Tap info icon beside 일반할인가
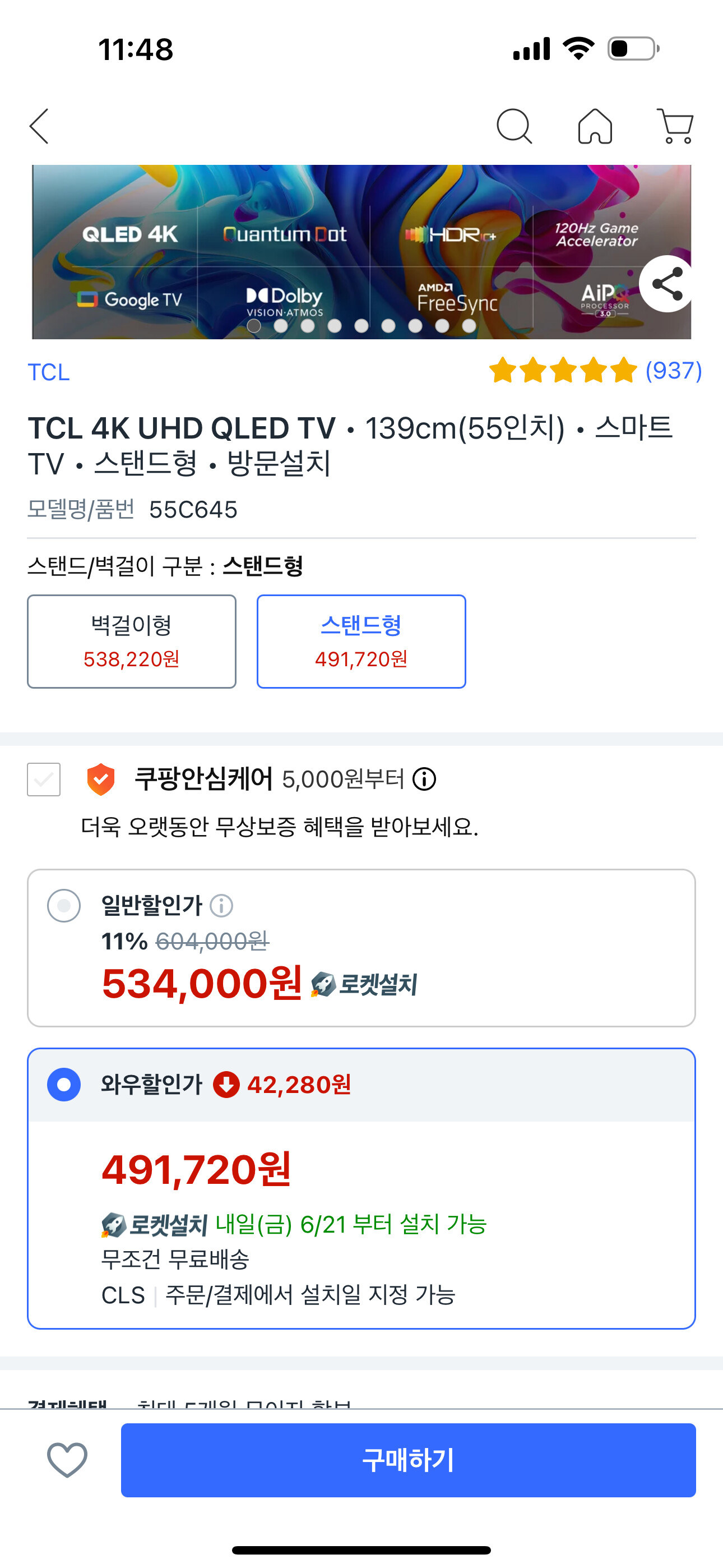Viewport: 723px width, 1568px height. 221,906
